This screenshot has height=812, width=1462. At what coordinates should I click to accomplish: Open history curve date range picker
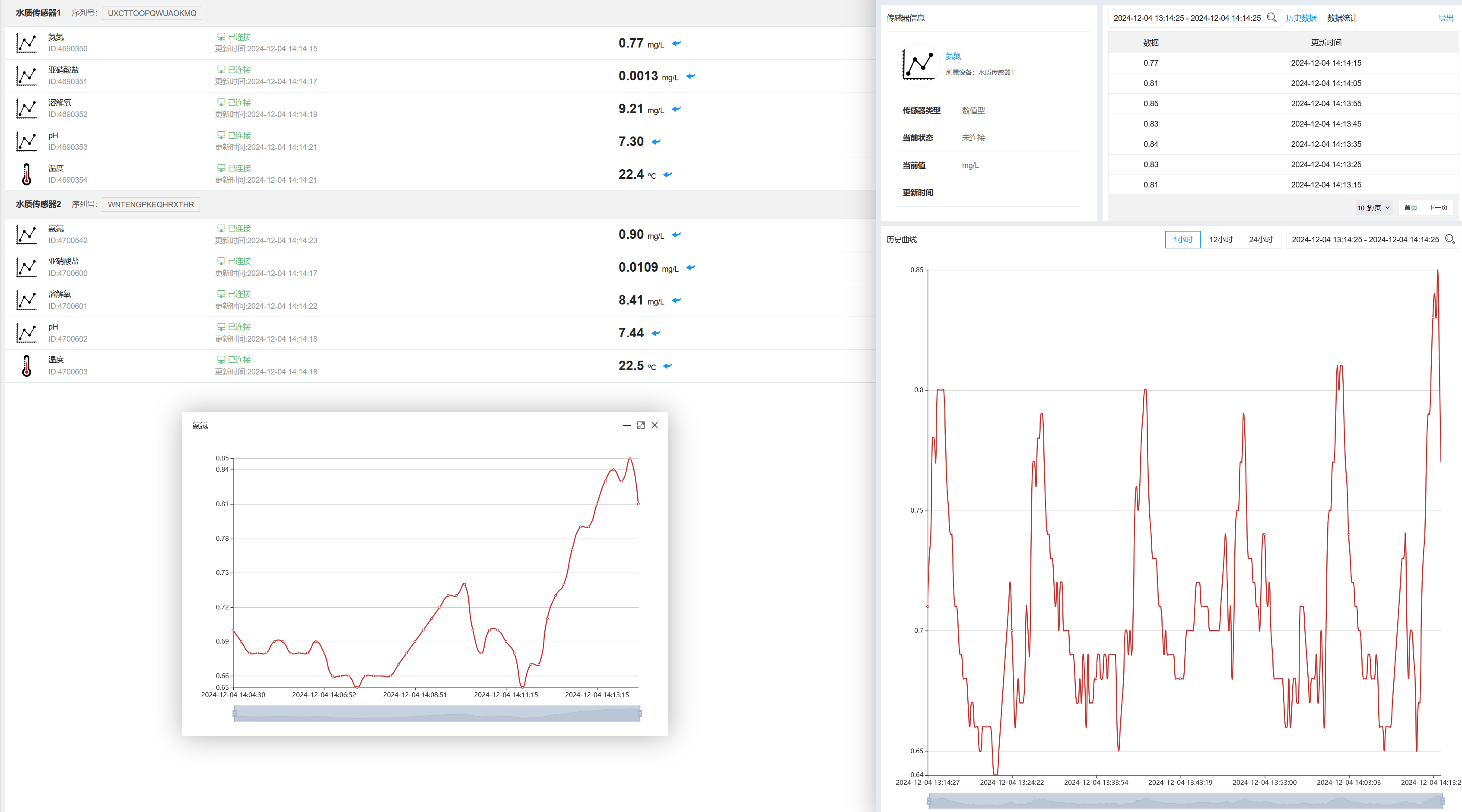tap(1364, 239)
